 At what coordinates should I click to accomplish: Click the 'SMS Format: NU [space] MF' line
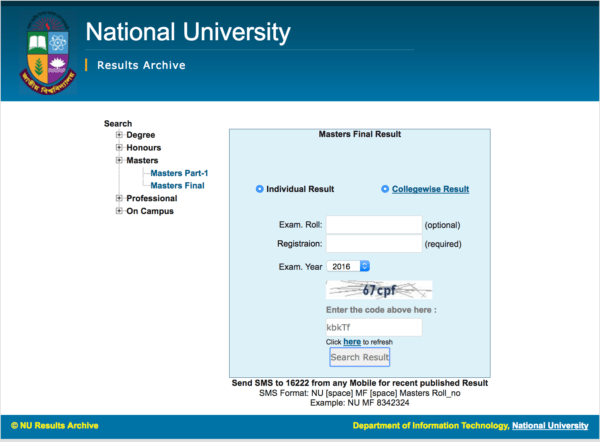[x=360, y=393]
